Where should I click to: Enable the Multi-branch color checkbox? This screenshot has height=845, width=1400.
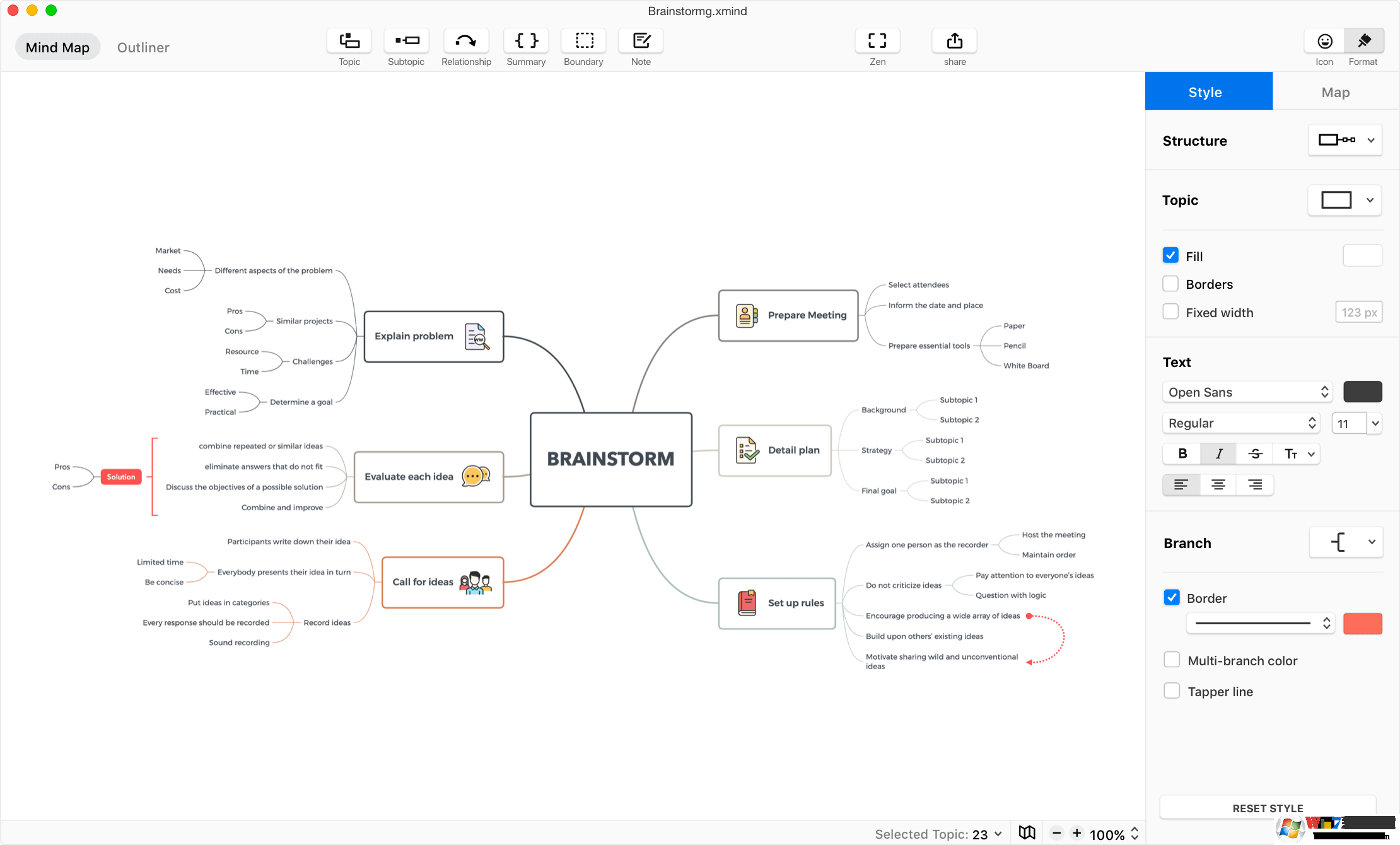pyautogui.click(x=1171, y=660)
